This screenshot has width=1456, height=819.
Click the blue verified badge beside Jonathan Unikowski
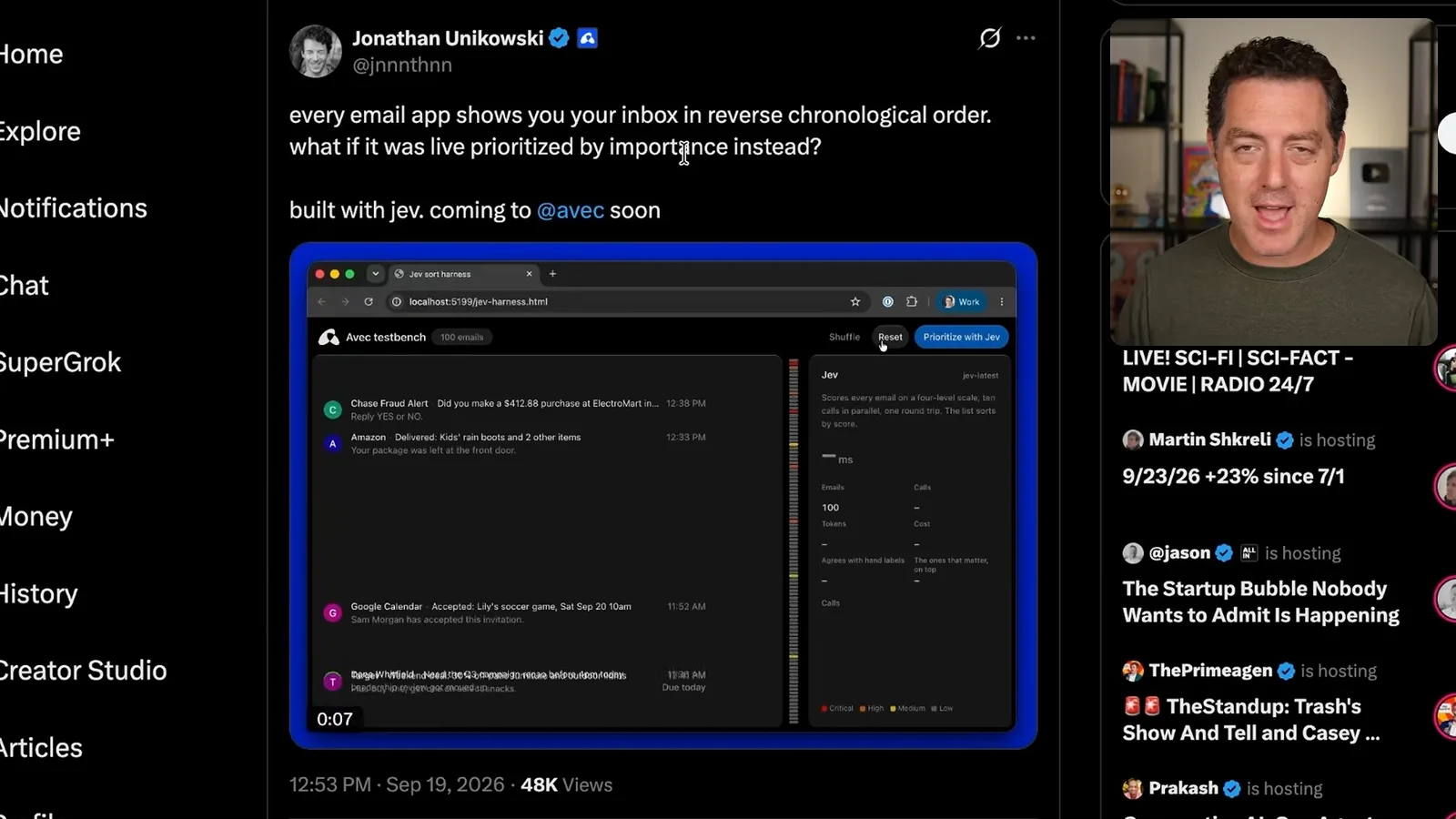pyautogui.click(x=560, y=38)
